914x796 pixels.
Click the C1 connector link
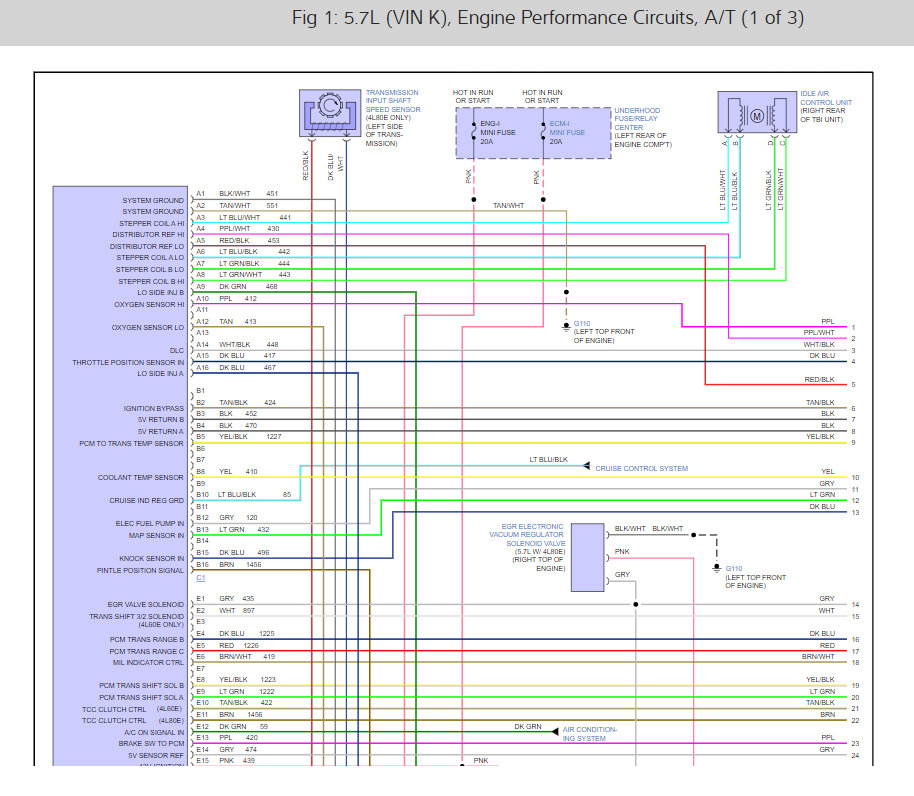pyautogui.click(x=201, y=578)
